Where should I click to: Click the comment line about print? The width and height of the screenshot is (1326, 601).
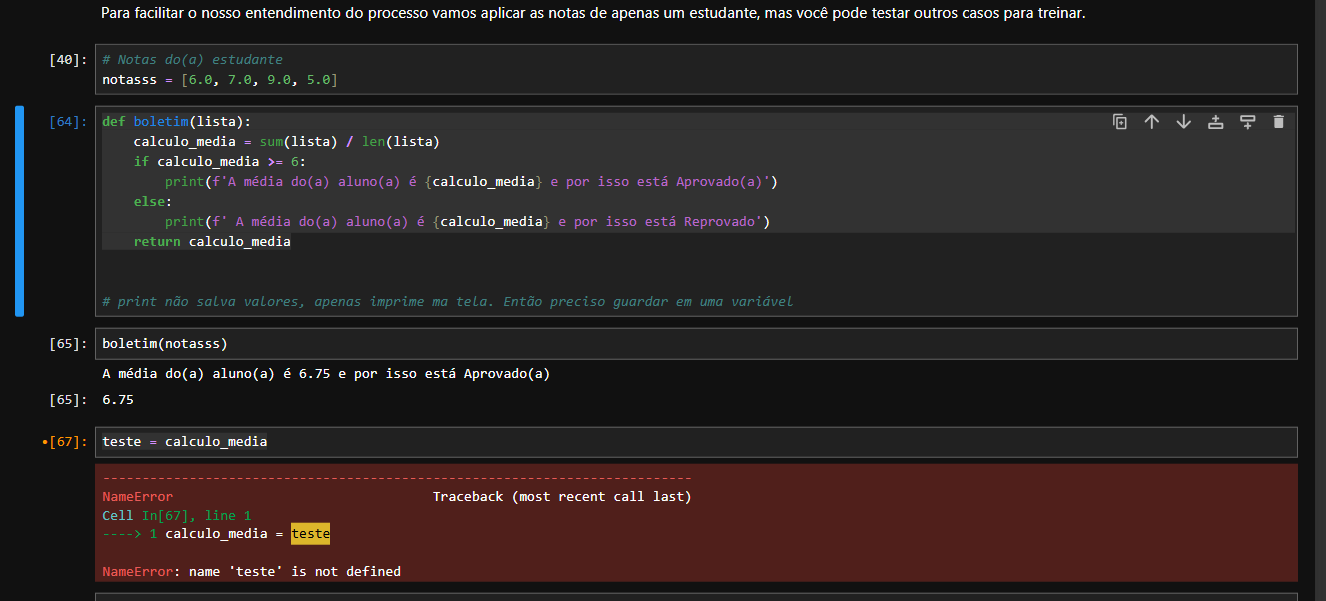pos(447,301)
